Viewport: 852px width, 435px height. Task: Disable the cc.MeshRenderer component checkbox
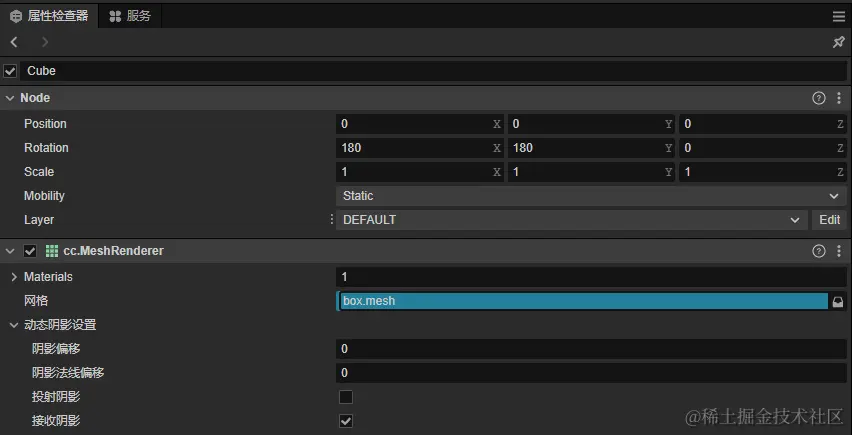tap(30, 251)
